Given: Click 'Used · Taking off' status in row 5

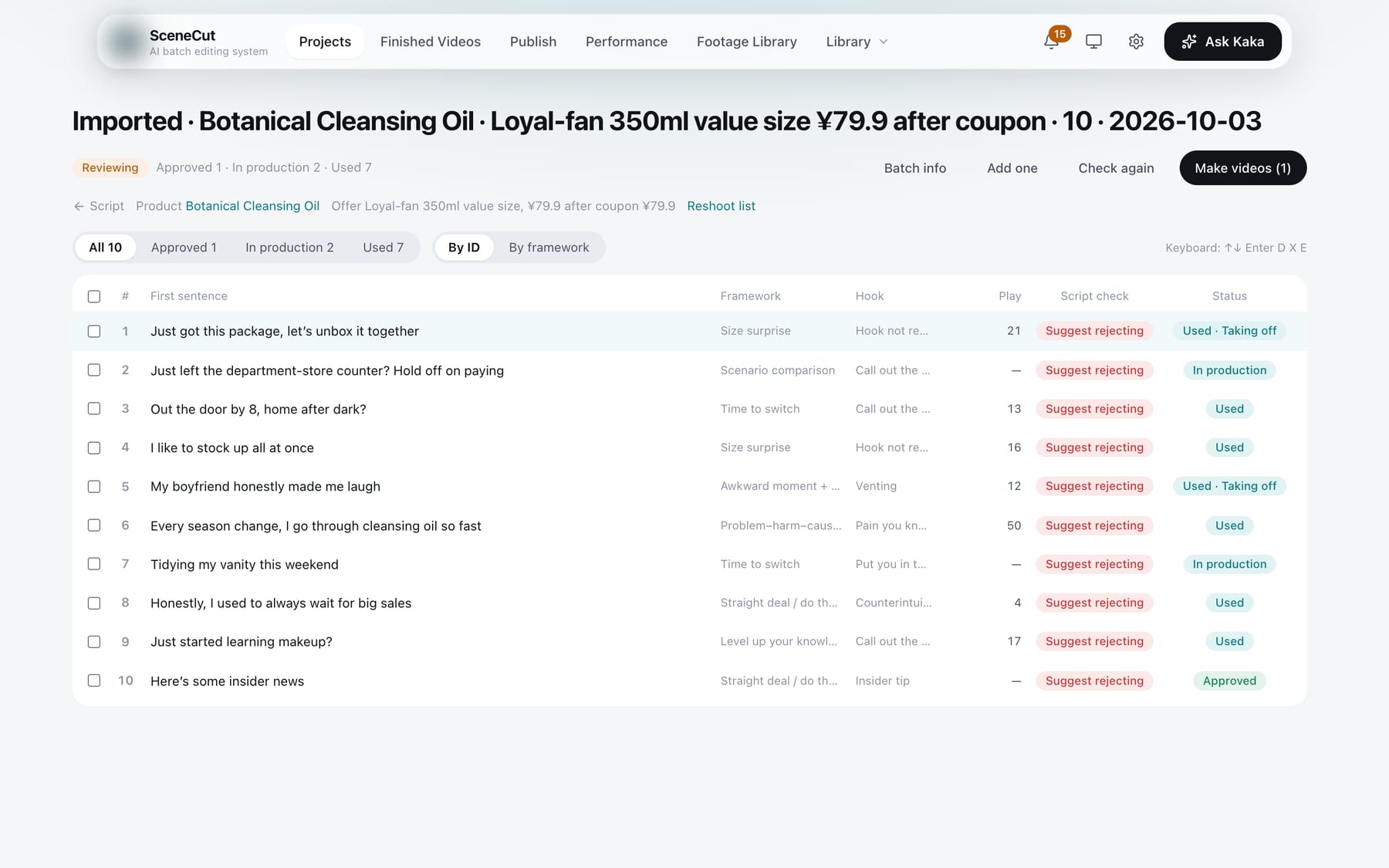Looking at the screenshot, I should tap(1229, 486).
